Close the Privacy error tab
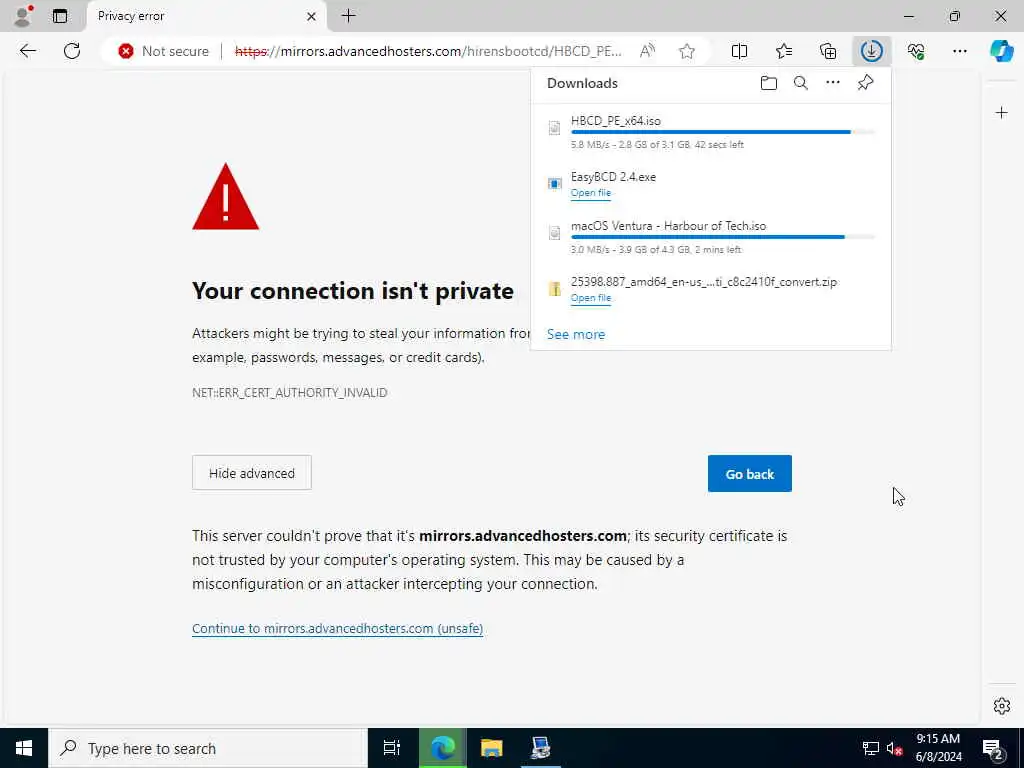The image size is (1024, 768). [312, 16]
